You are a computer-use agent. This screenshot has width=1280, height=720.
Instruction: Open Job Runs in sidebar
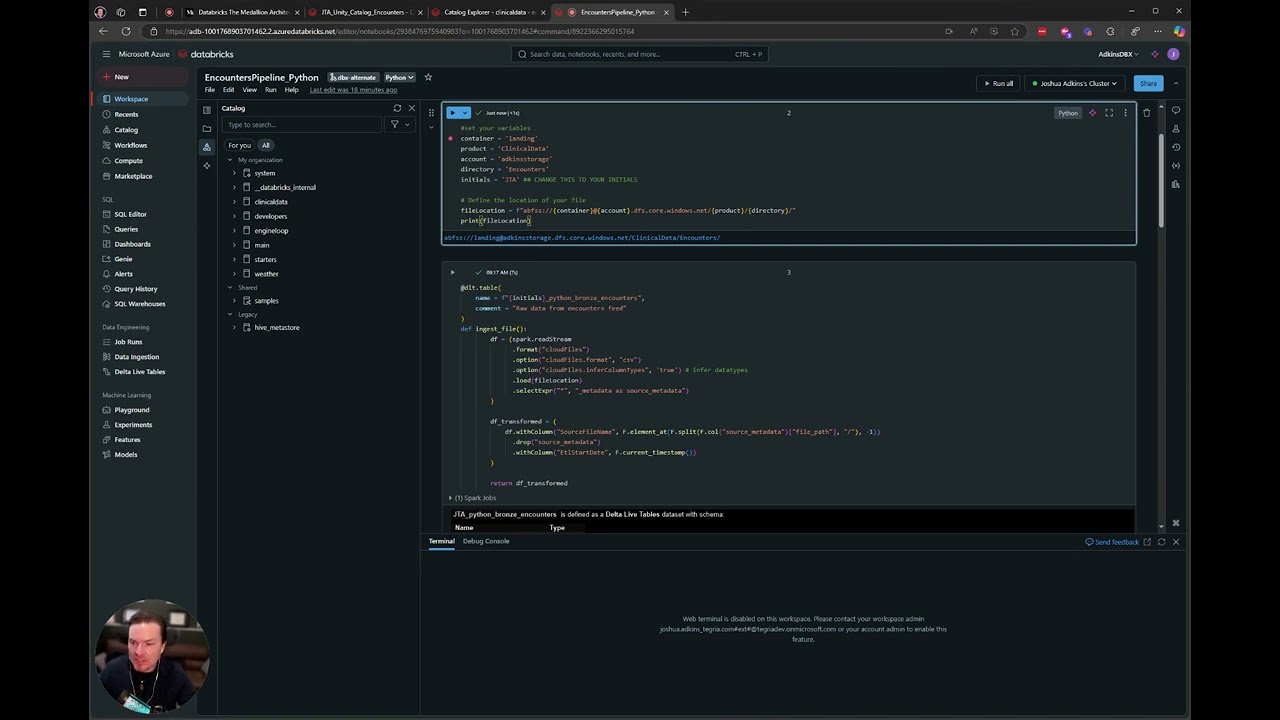tap(128, 342)
